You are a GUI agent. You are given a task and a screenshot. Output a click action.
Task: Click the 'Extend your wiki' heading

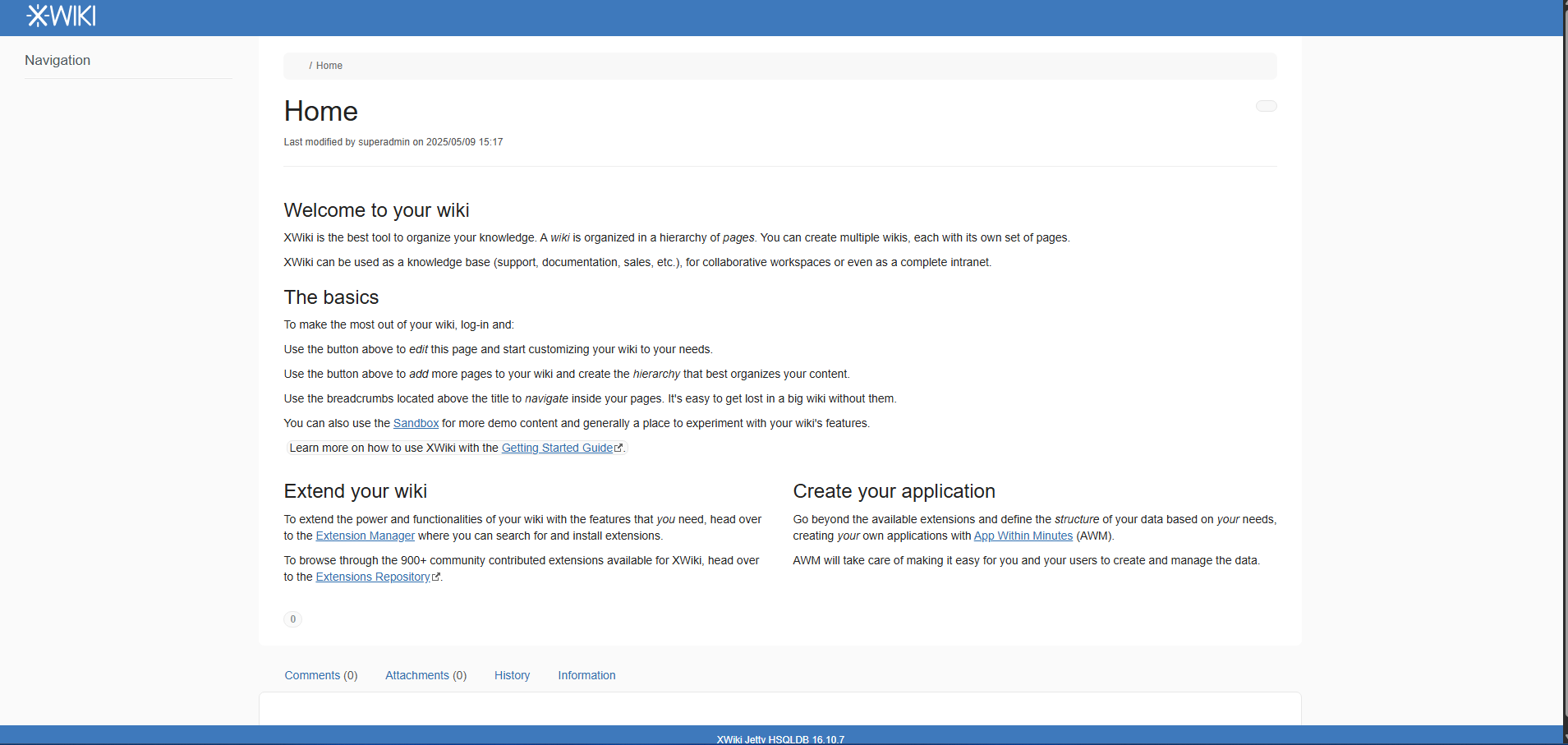coord(356,491)
